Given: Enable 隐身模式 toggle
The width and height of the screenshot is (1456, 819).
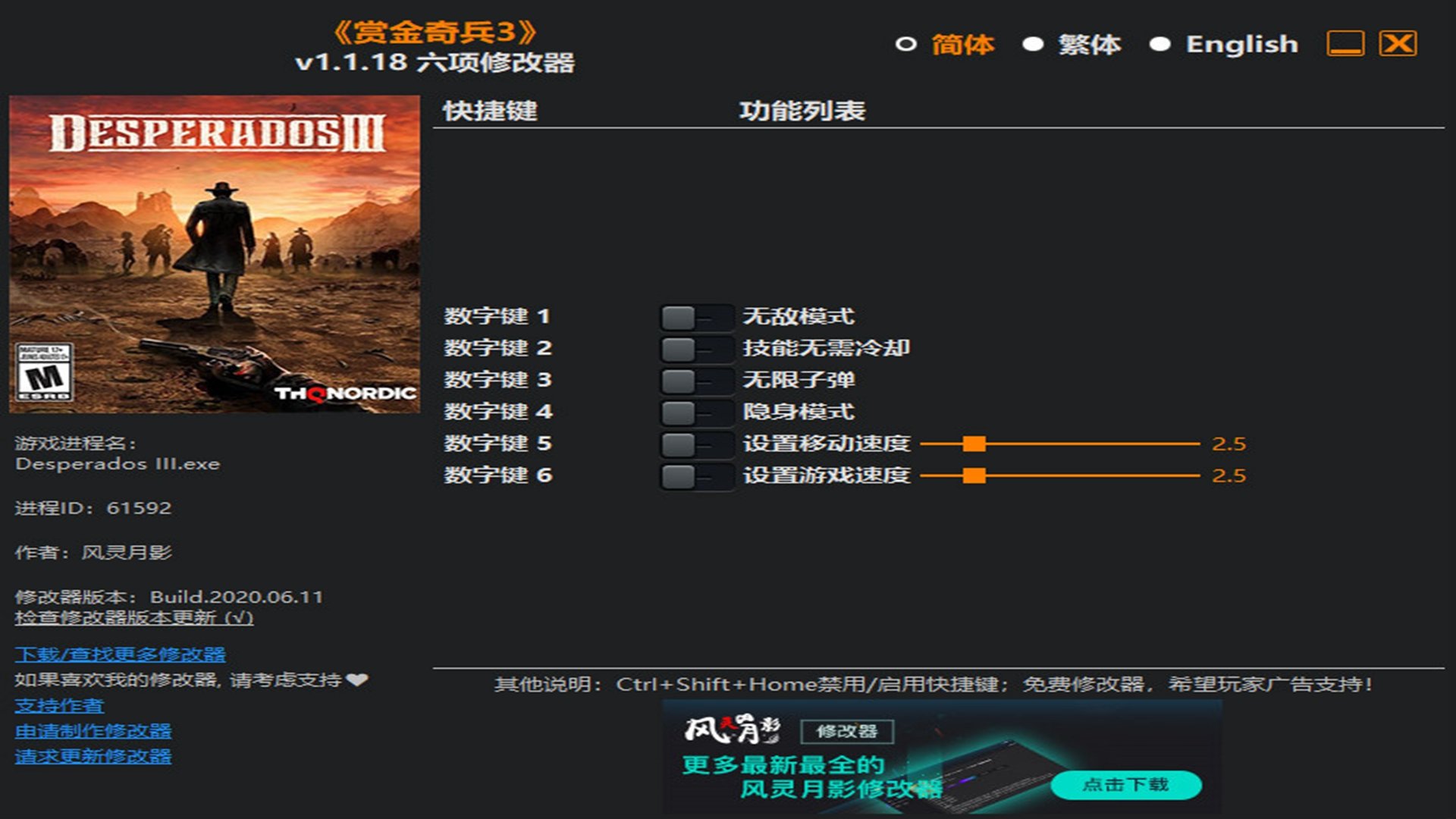Looking at the screenshot, I should [x=695, y=413].
